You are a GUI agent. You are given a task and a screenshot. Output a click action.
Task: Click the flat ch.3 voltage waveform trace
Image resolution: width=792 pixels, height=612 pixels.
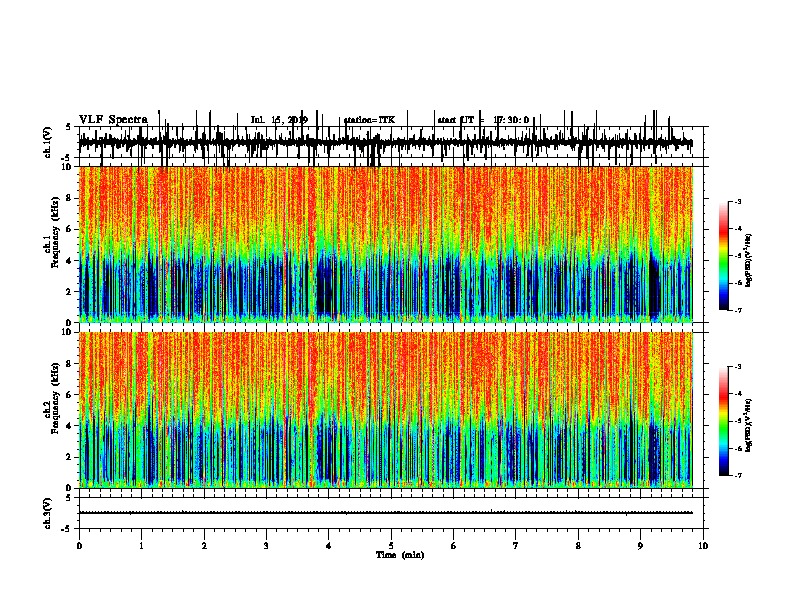(x=386, y=513)
